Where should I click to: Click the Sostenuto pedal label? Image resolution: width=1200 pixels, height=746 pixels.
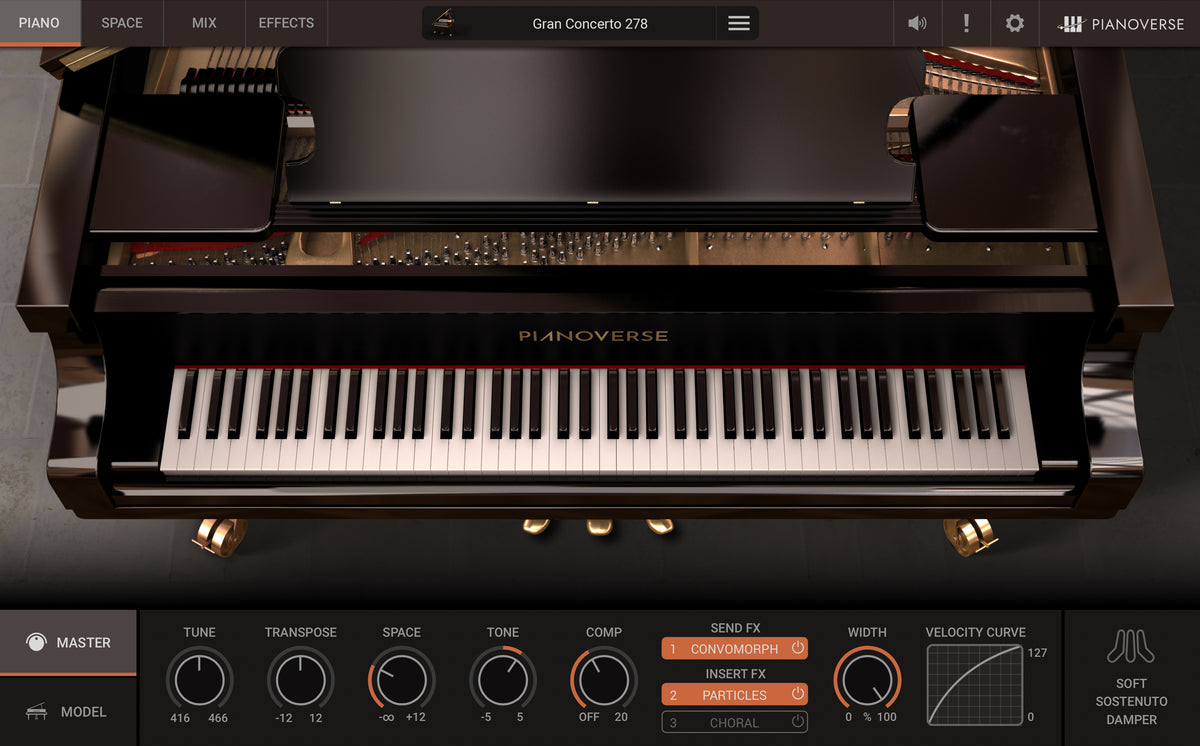pos(1131,701)
